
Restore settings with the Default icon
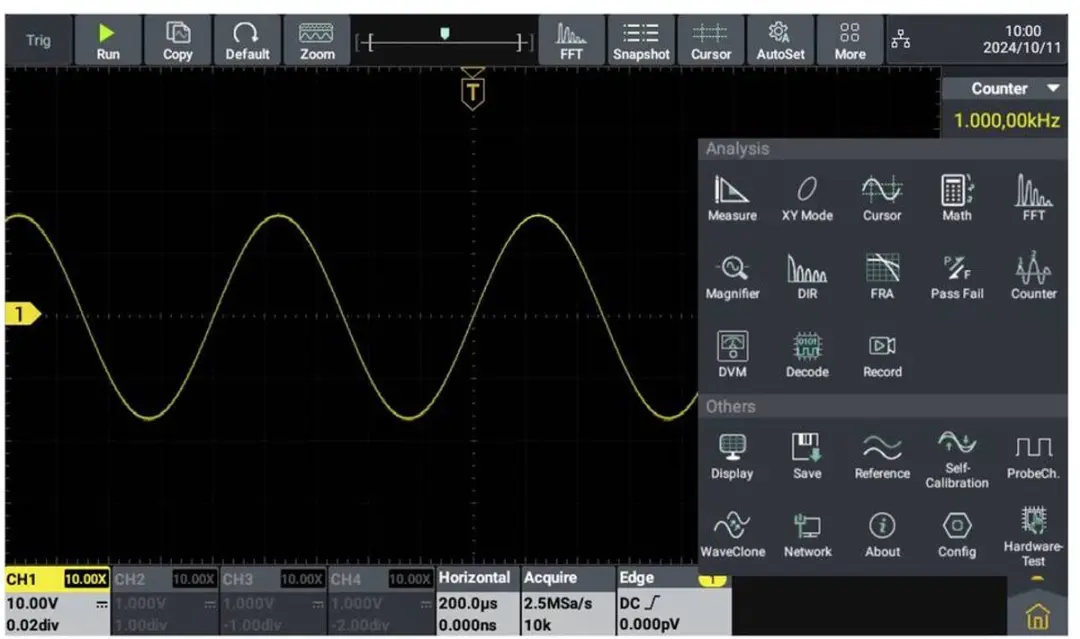point(247,41)
